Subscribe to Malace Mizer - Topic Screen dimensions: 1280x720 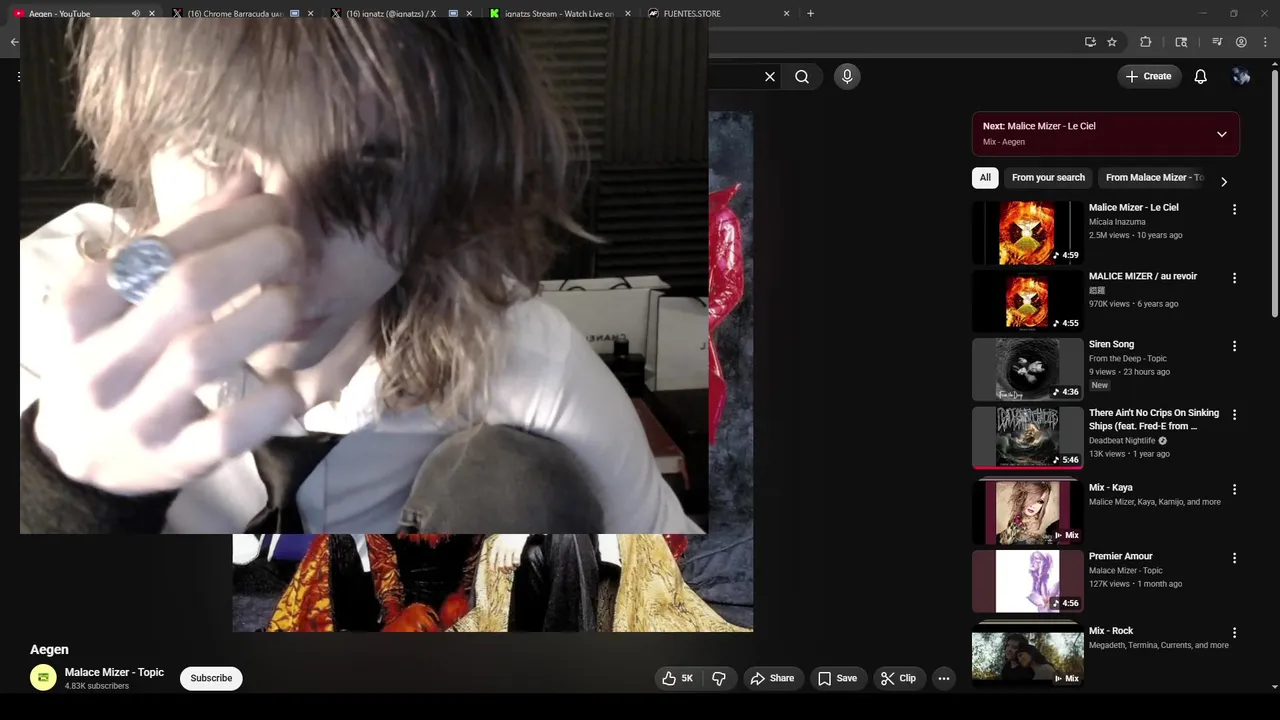(211, 678)
